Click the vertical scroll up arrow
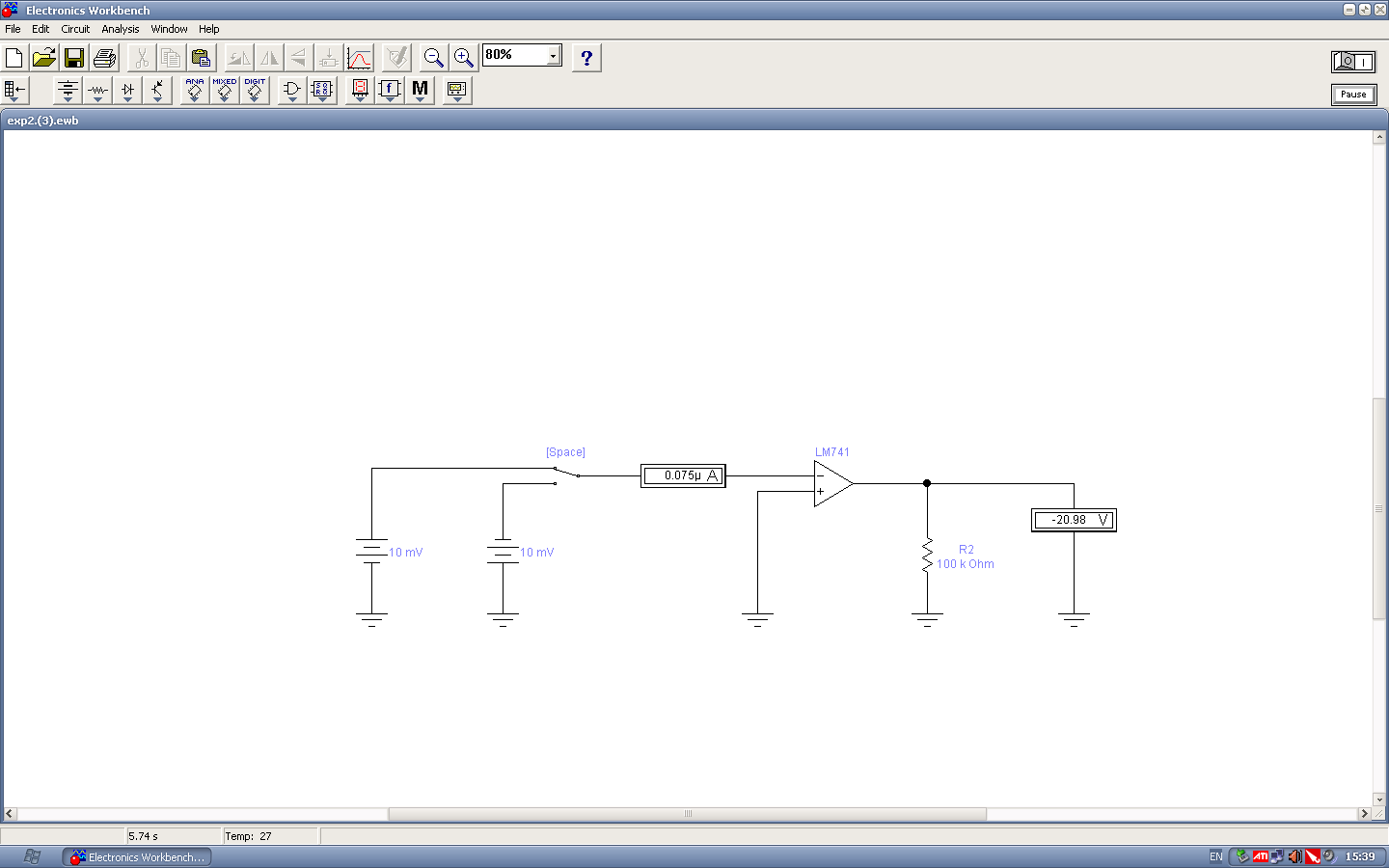The height and width of the screenshot is (868, 1389). [1379, 138]
